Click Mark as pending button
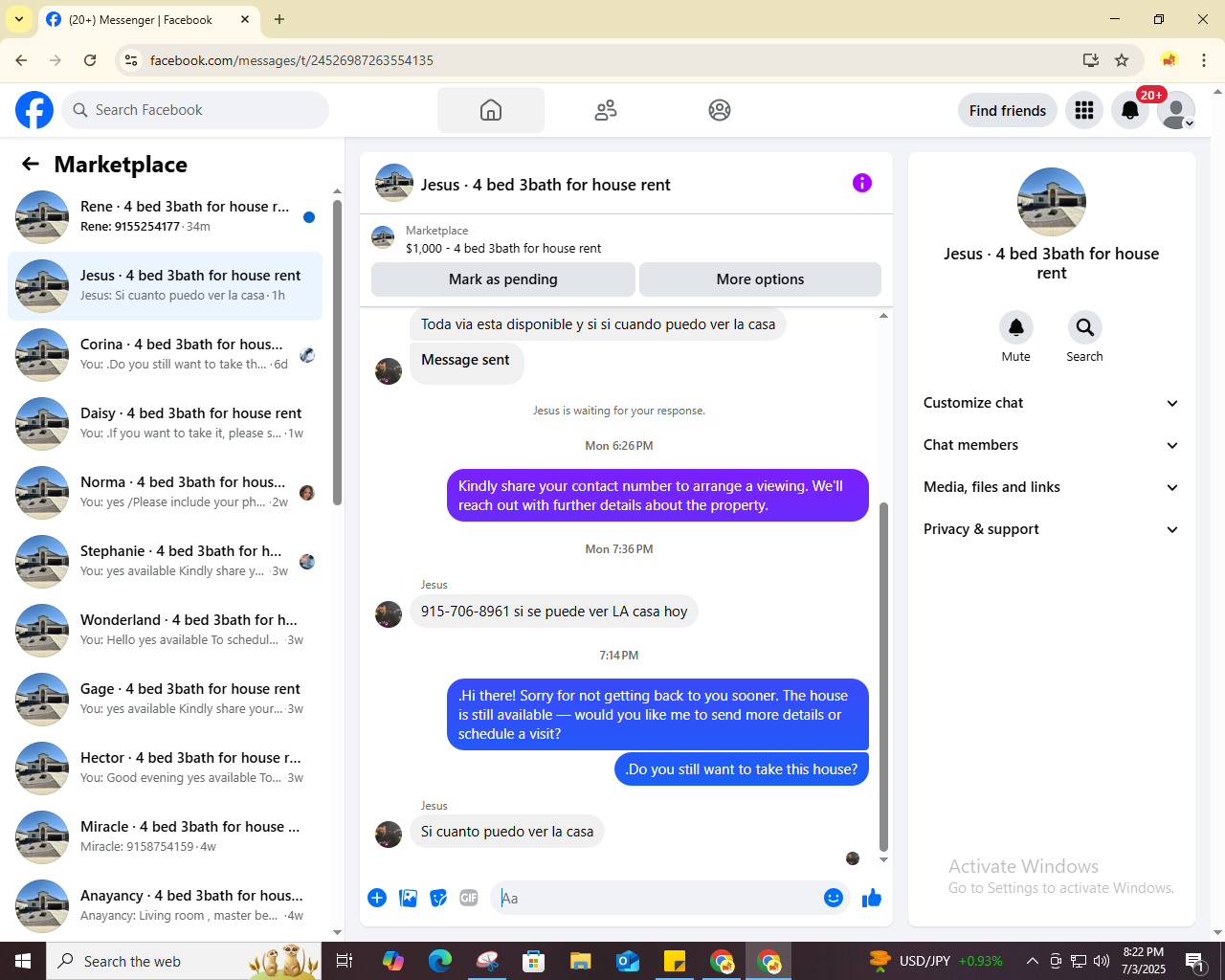Image resolution: width=1225 pixels, height=980 pixels. [503, 279]
